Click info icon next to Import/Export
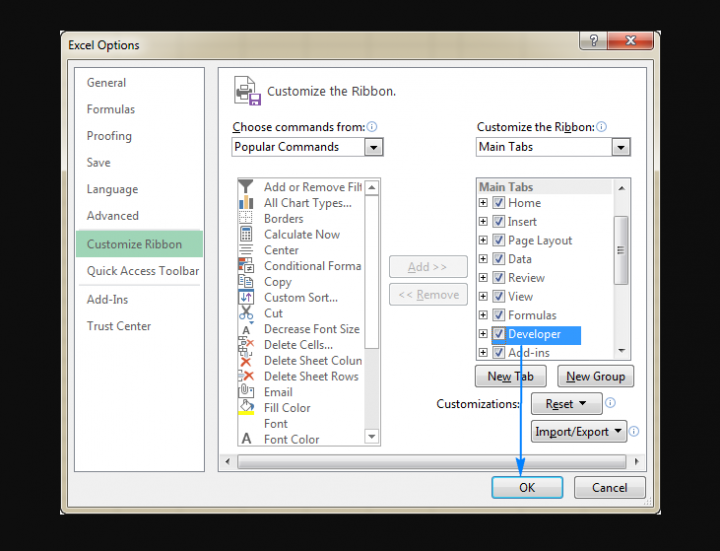This screenshot has width=720, height=551. click(x=634, y=431)
